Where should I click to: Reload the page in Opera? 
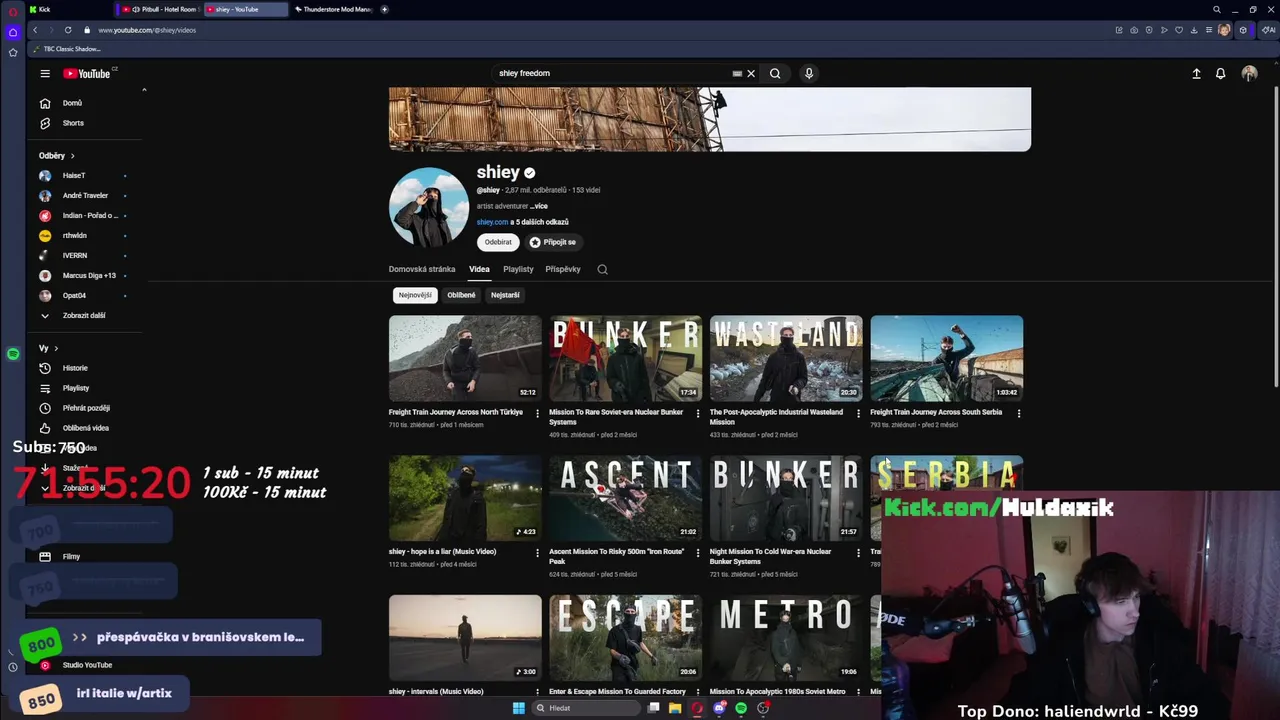click(68, 30)
